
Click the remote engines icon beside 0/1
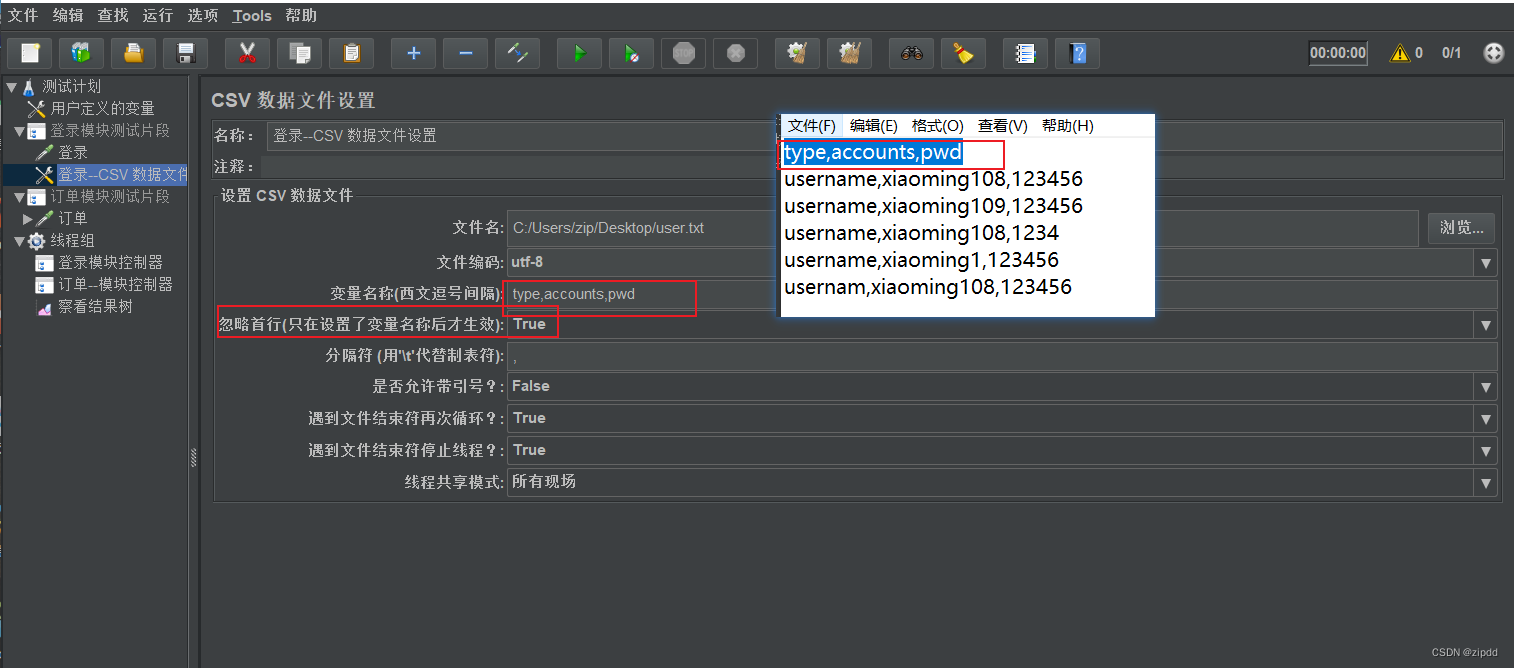tap(1493, 53)
